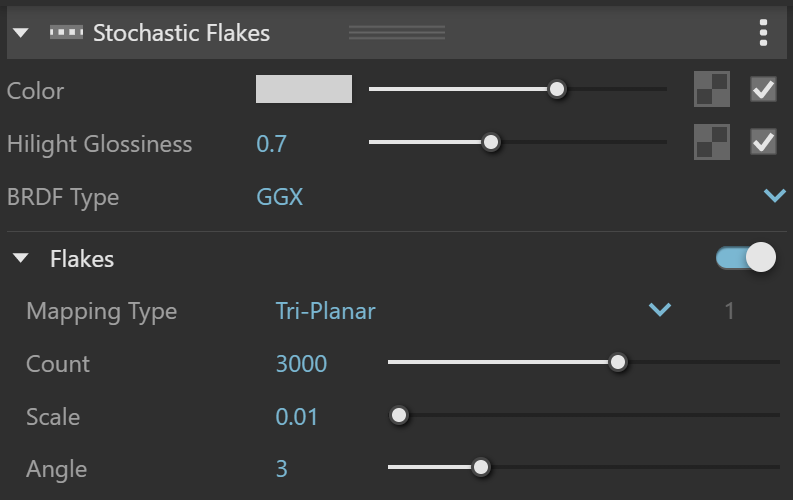Click the Stochastic Flakes layer type icon

point(66,33)
